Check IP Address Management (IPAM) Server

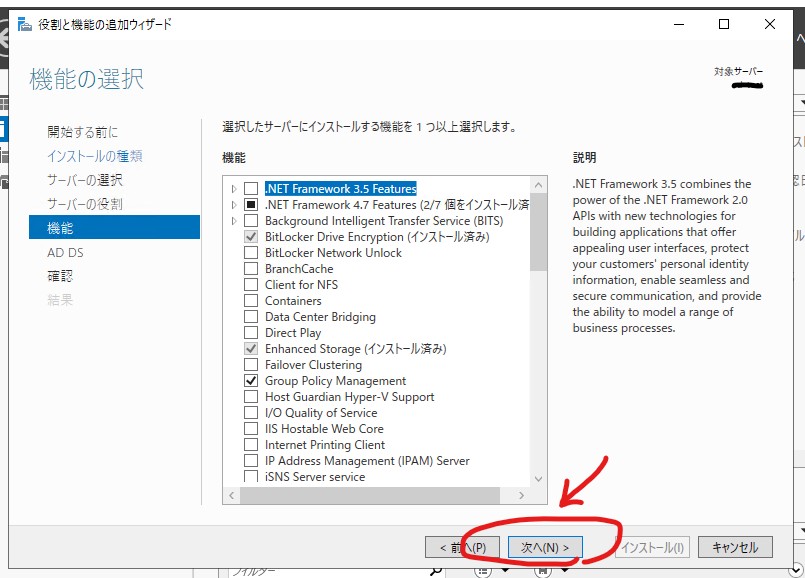click(x=251, y=460)
